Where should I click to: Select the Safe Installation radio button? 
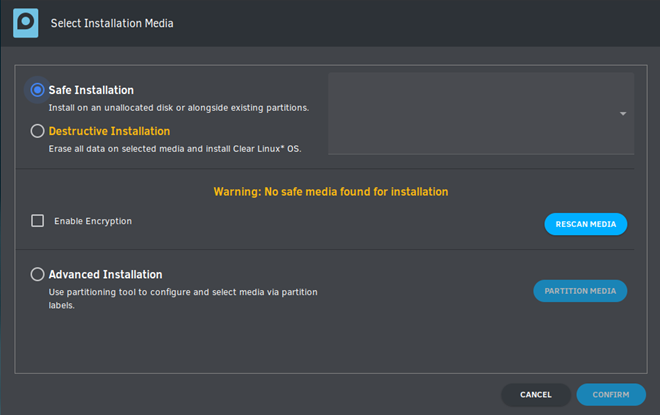[x=37, y=90]
